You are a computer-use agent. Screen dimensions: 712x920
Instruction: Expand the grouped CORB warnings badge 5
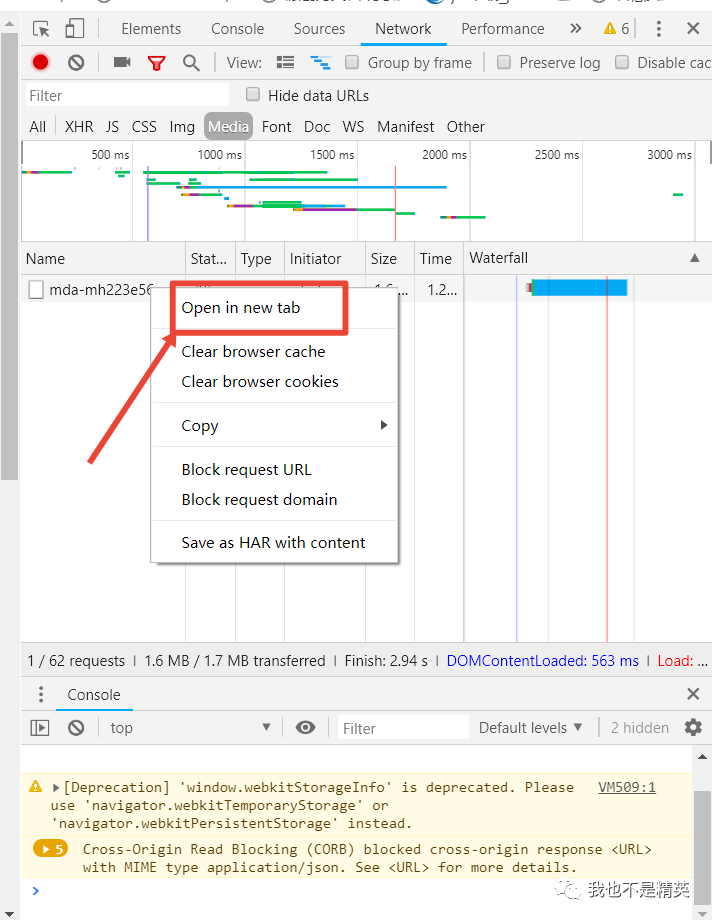tap(51, 848)
